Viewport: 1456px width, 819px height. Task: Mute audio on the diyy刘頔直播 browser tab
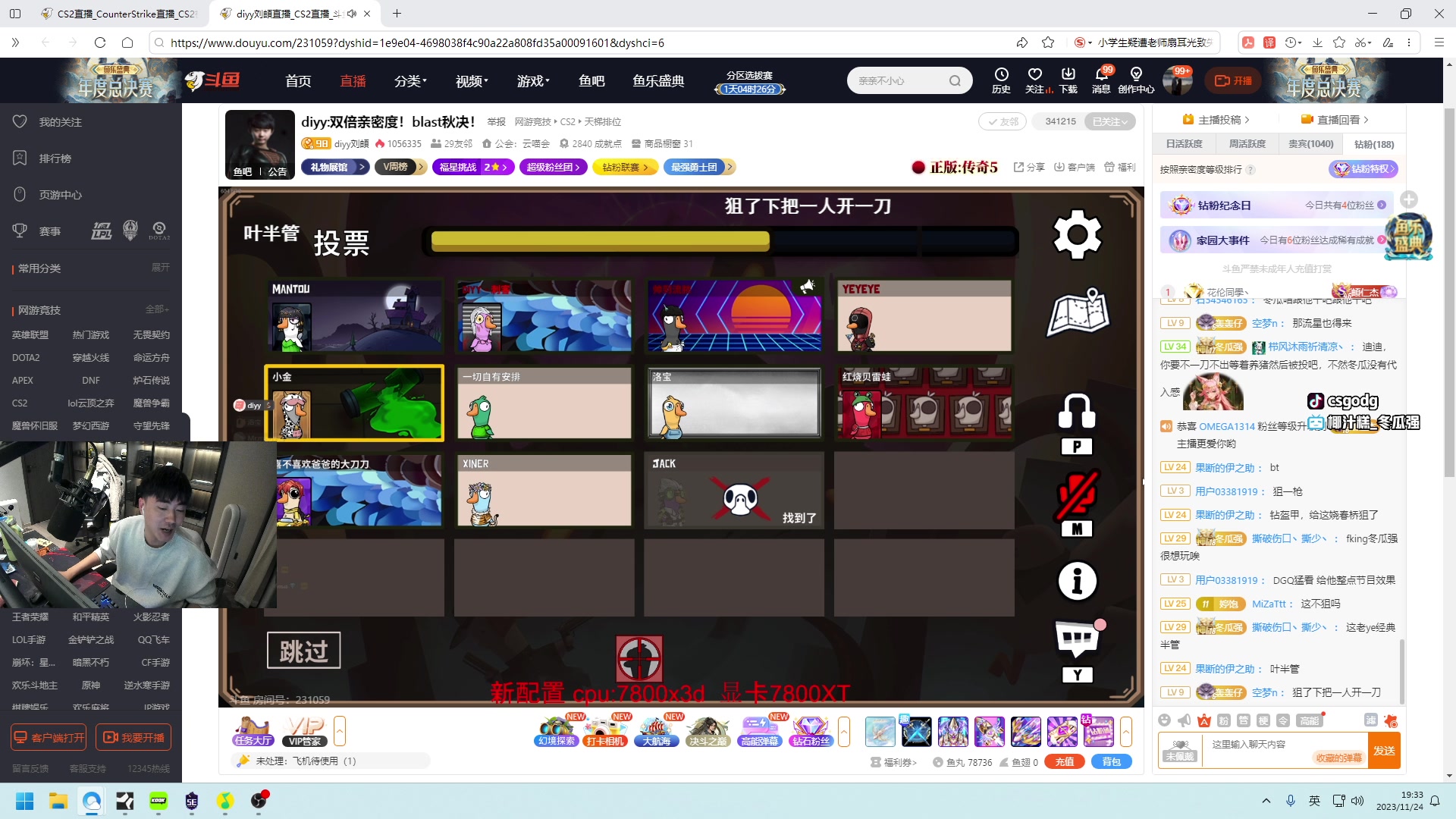tap(352, 14)
